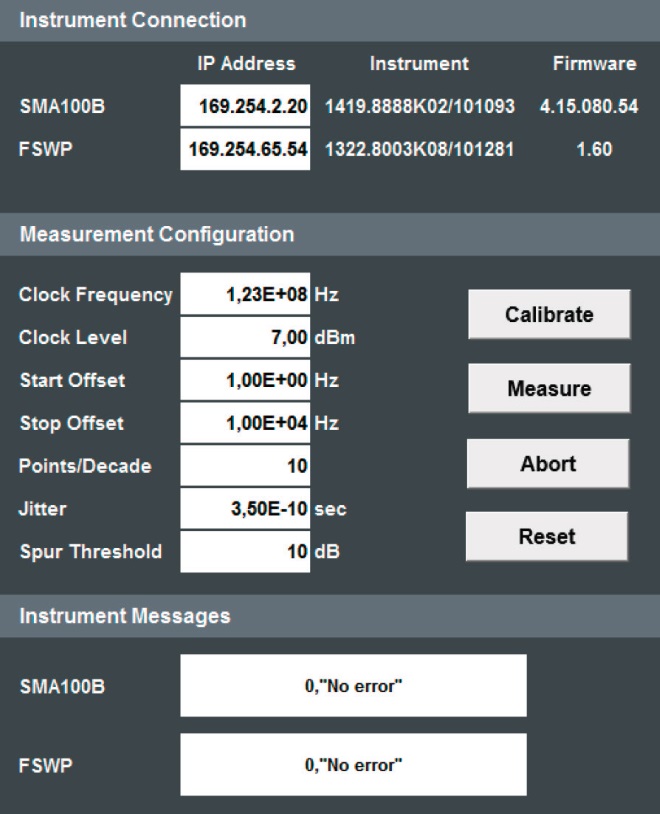This screenshot has width=660, height=814.
Task: Click the FSWP label in Instrument Messages
Action: click(46, 766)
